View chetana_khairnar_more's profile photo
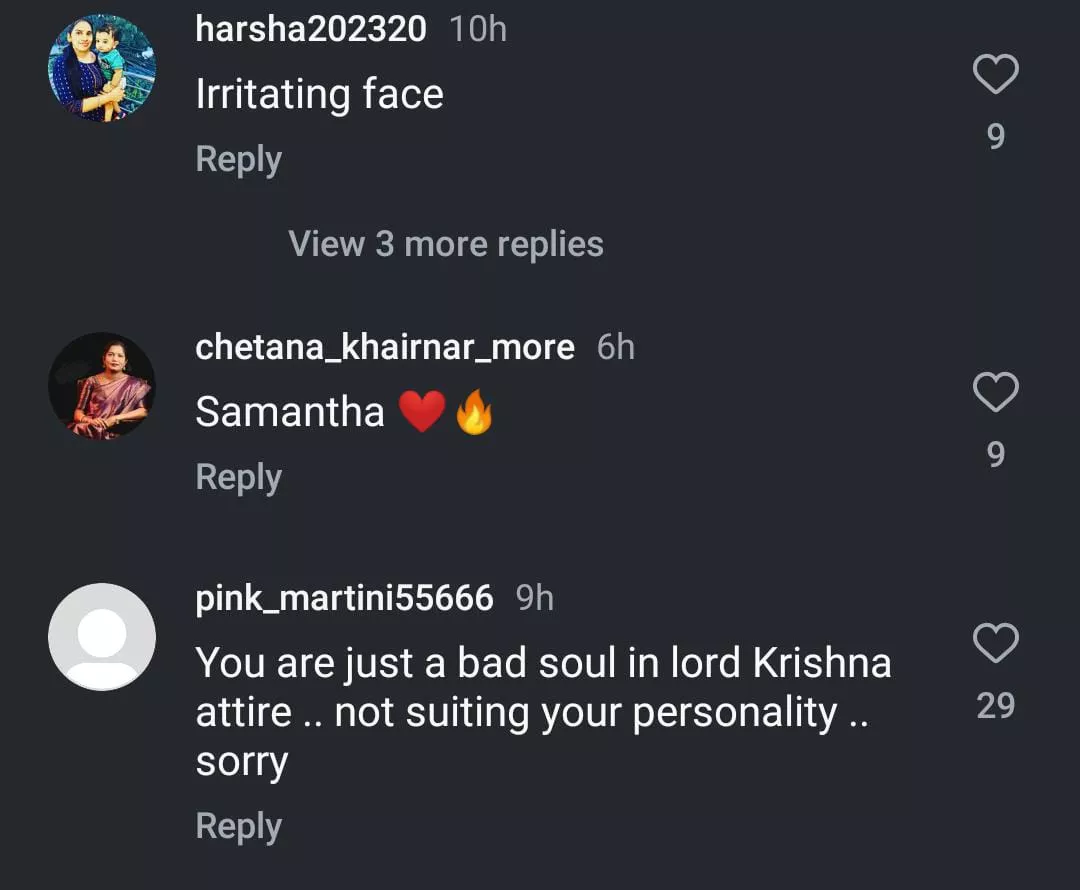The width and height of the screenshot is (1080, 890). point(102,386)
